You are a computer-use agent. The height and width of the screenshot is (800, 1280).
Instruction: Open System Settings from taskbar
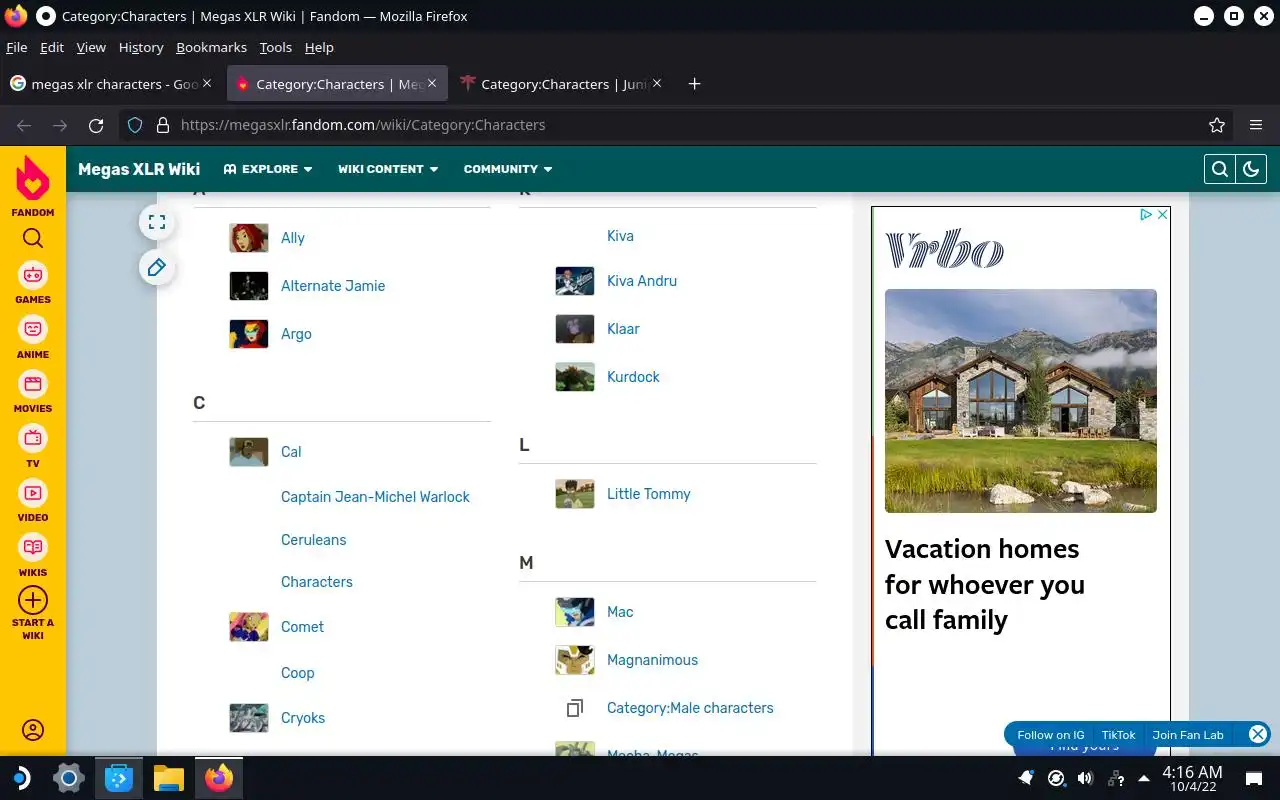69,778
